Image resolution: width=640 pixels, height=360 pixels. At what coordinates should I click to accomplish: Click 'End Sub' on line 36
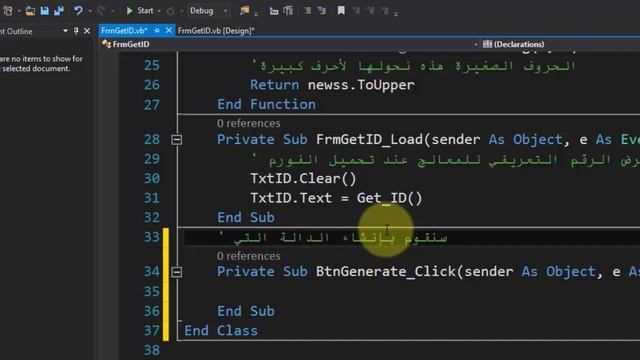tap(246, 311)
